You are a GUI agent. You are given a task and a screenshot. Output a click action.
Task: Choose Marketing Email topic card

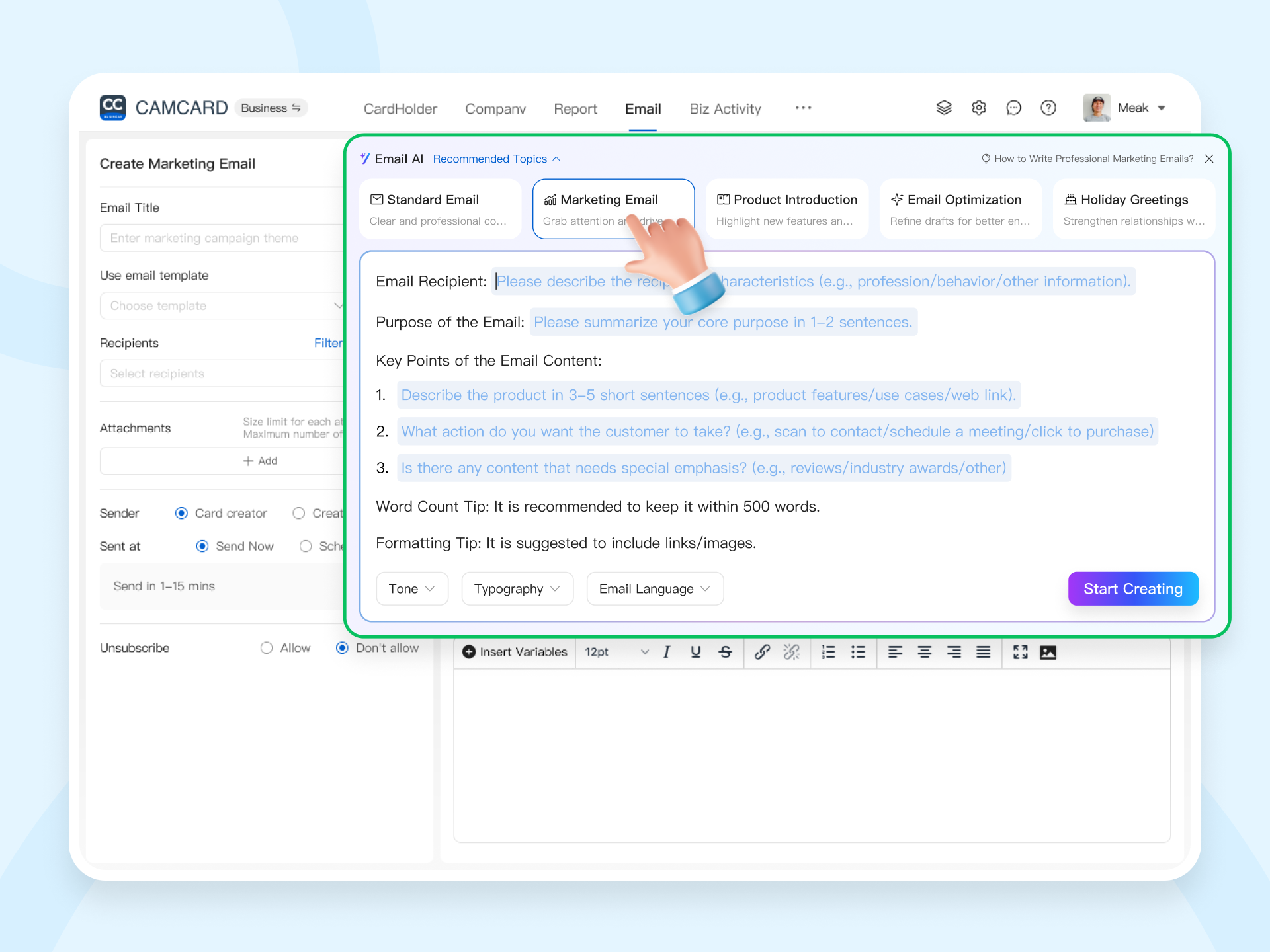pyautogui.click(x=613, y=209)
